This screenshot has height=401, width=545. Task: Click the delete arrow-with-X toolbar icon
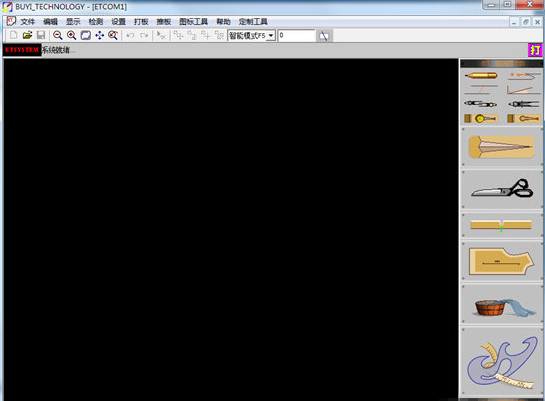tap(161, 35)
